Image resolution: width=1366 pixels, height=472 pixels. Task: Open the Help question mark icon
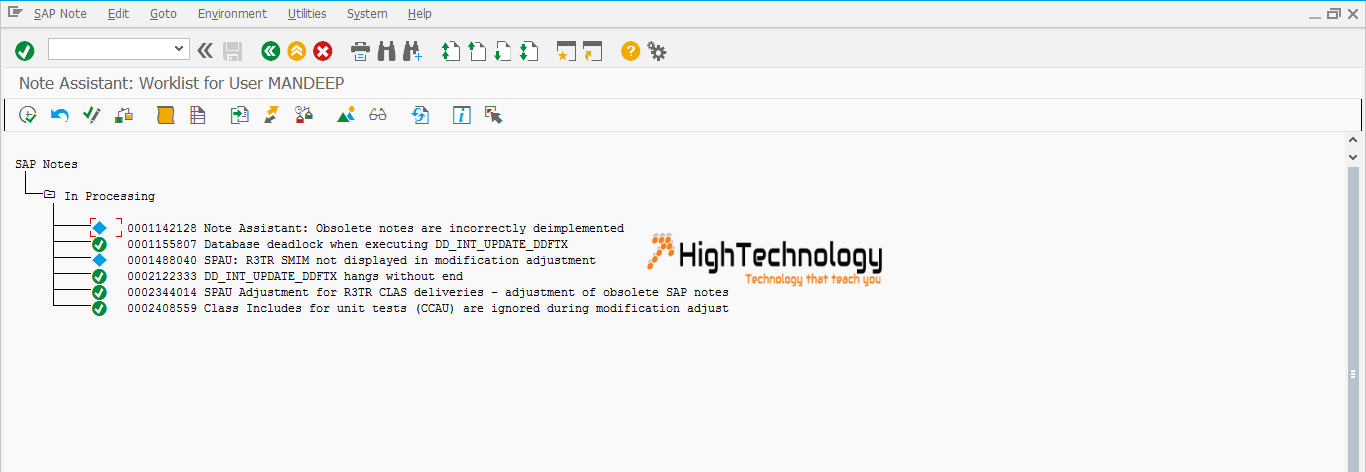pyautogui.click(x=630, y=51)
